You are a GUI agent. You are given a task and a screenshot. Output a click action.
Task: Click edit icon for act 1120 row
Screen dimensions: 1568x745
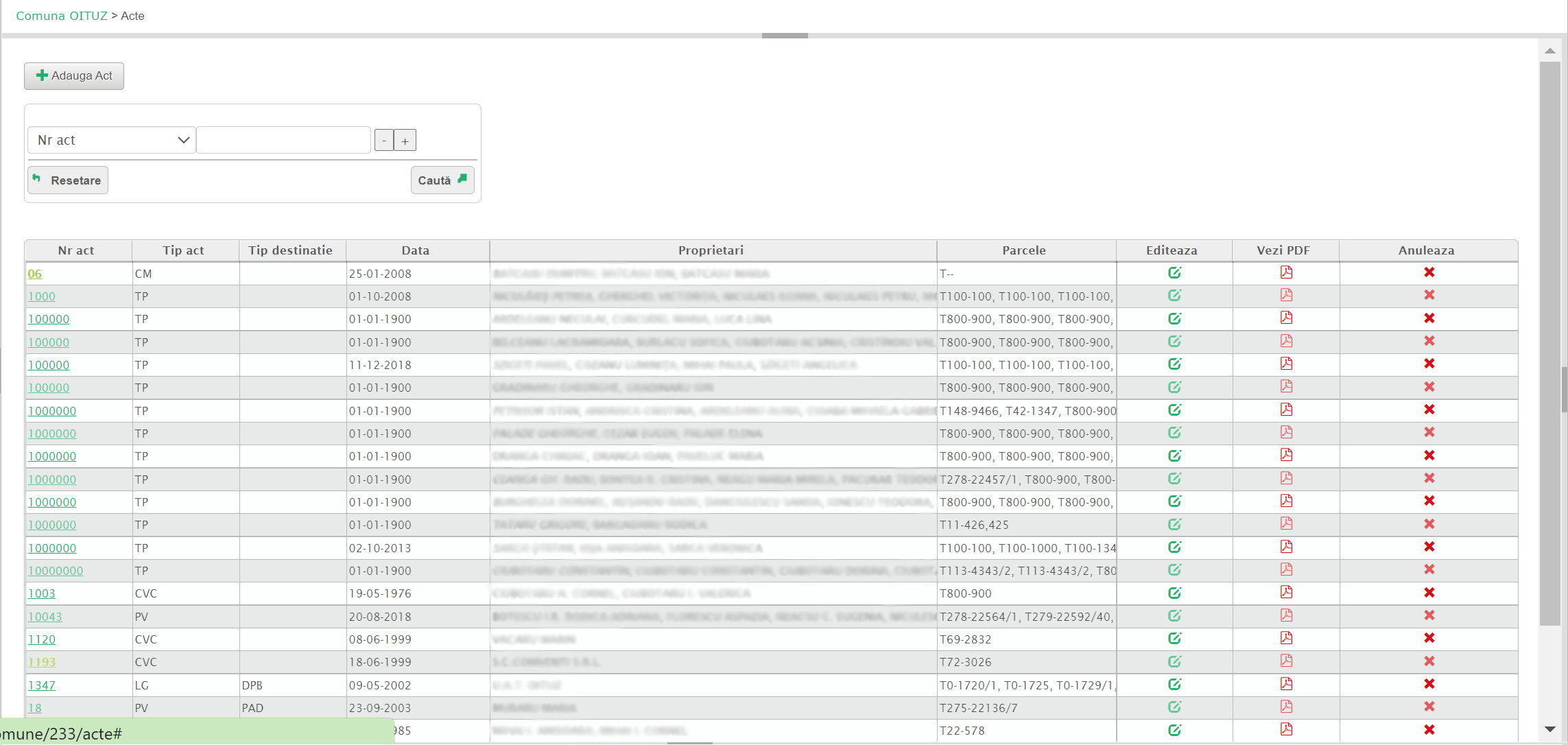click(x=1174, y=639)
